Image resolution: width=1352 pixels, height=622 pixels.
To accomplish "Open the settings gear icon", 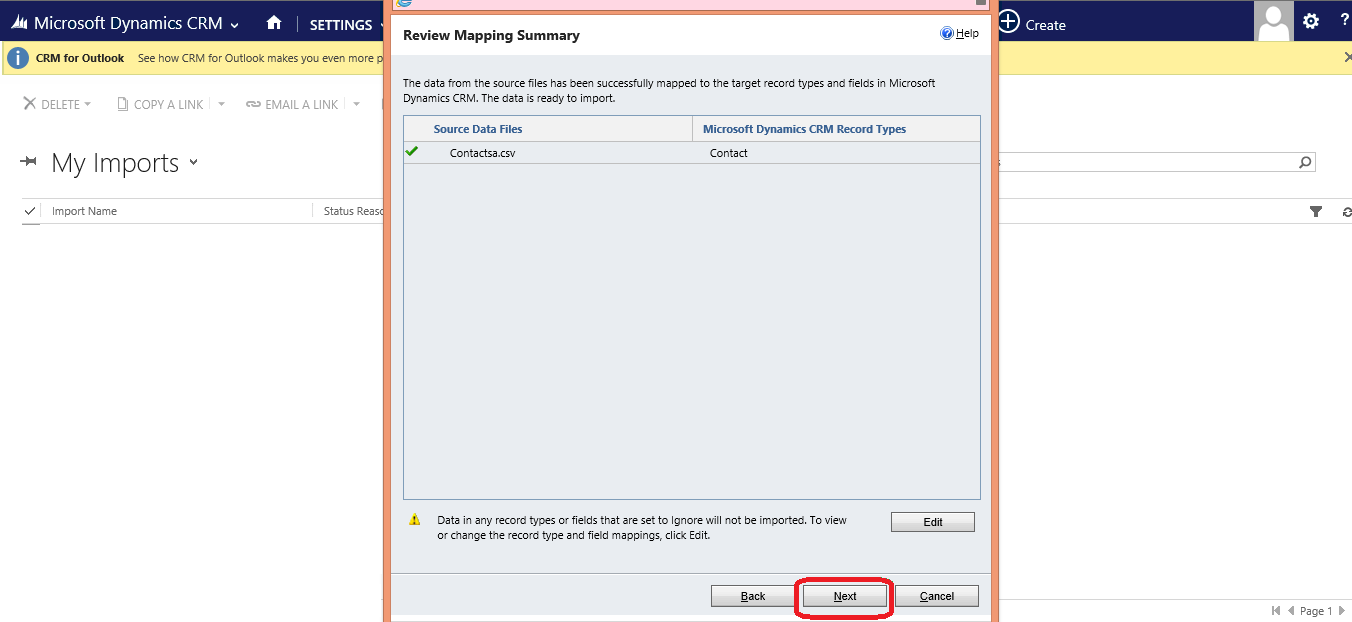I will (1311, 21).
